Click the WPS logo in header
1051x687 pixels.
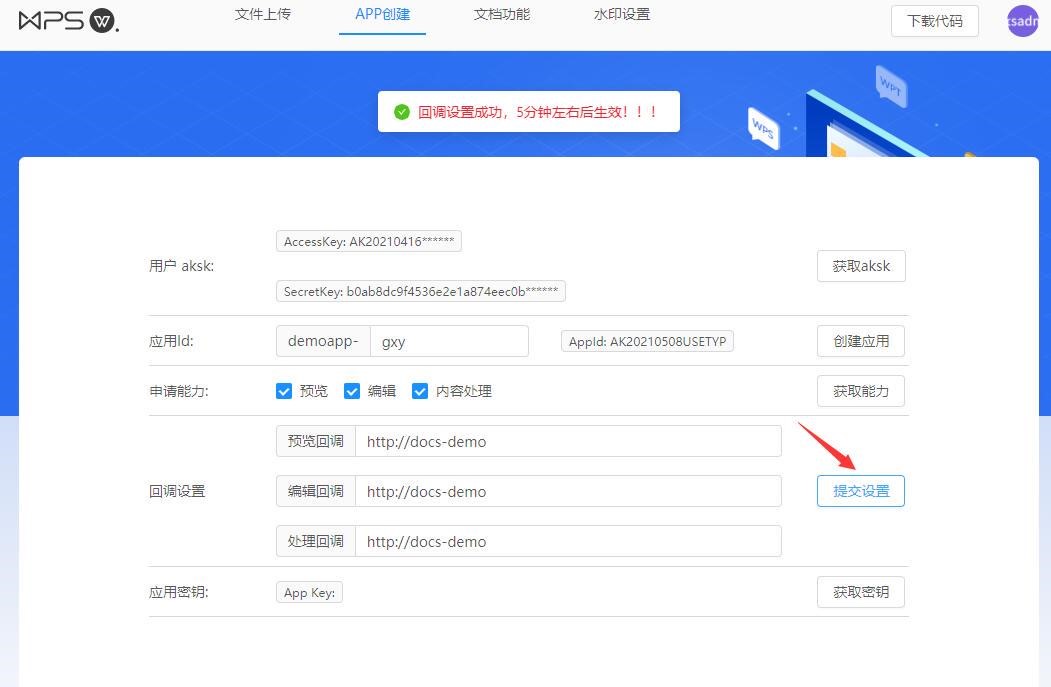(69, 21)
